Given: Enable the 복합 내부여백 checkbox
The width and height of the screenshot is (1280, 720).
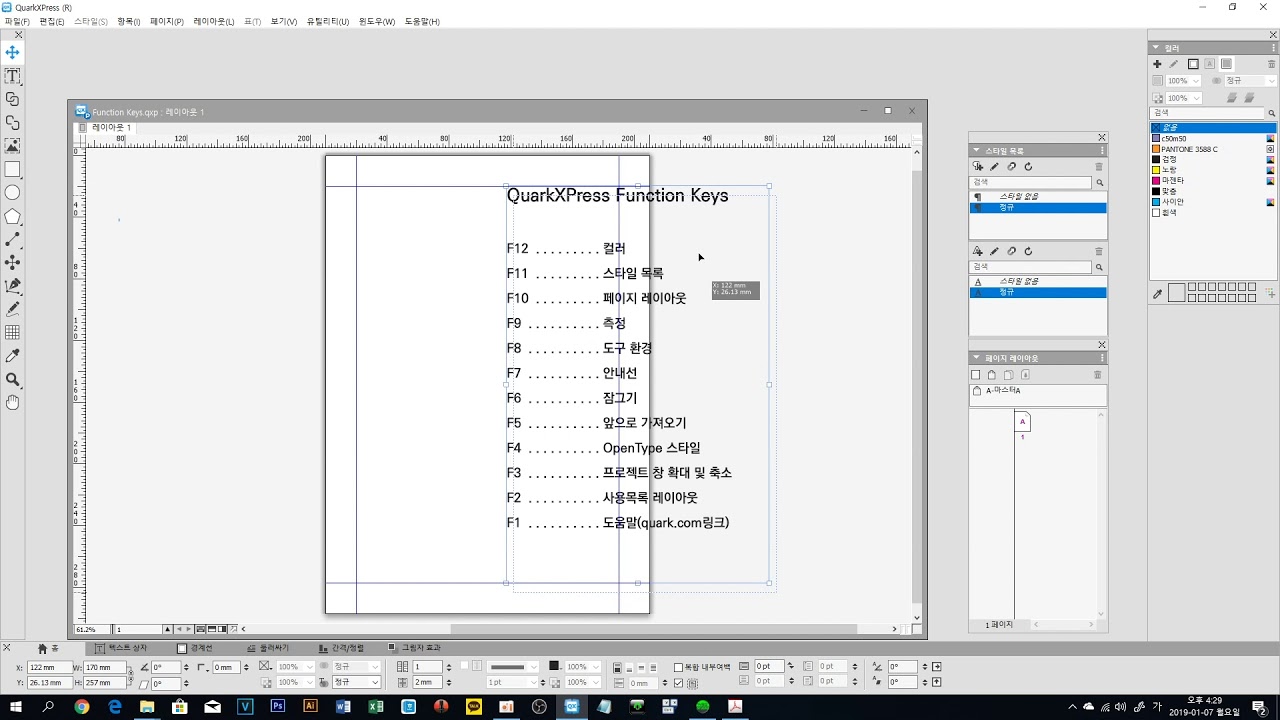Looking at the screenshot, I should click(679, 667).
